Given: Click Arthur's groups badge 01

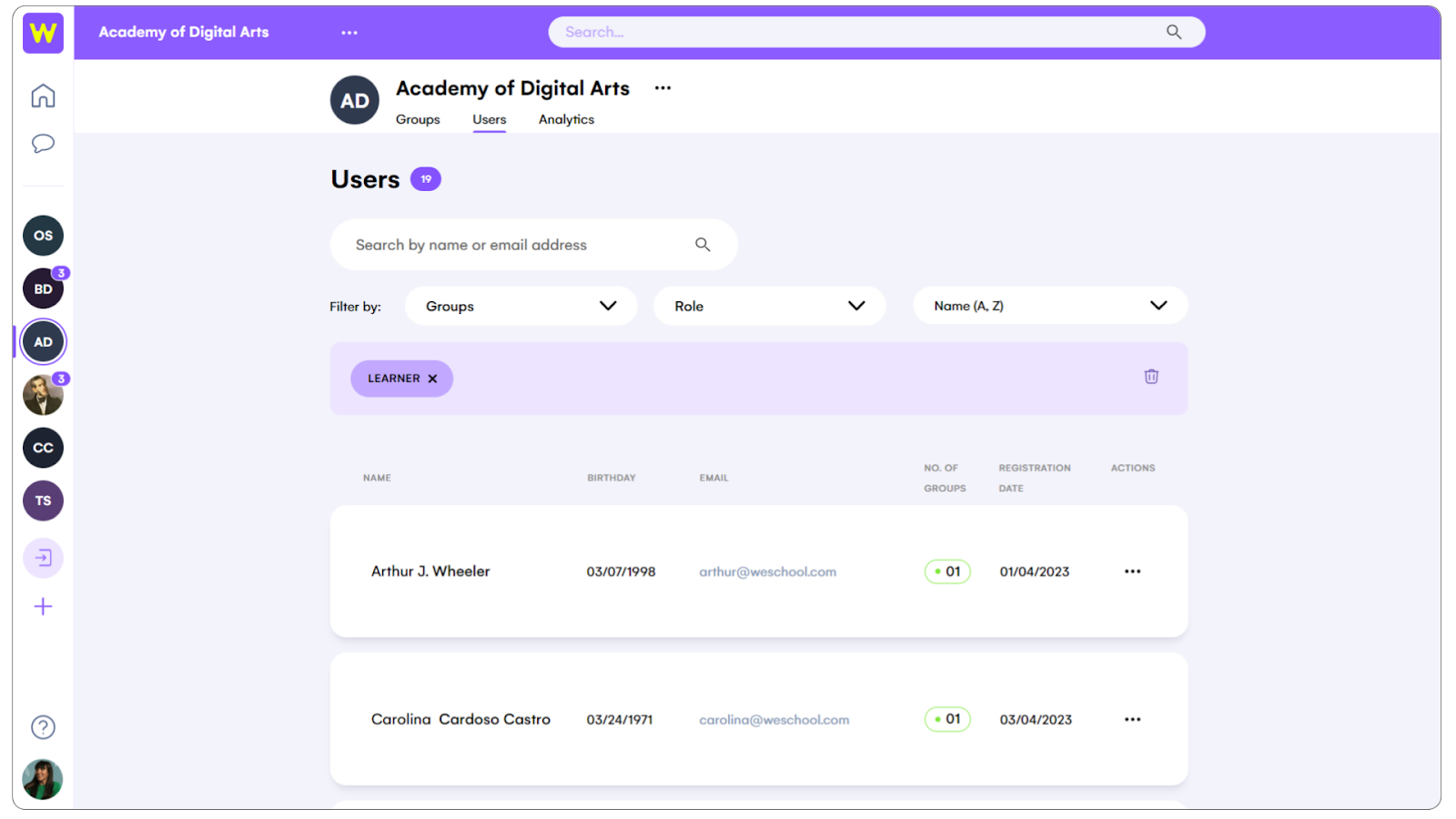Looking at the screenshot, I should 947,571.
